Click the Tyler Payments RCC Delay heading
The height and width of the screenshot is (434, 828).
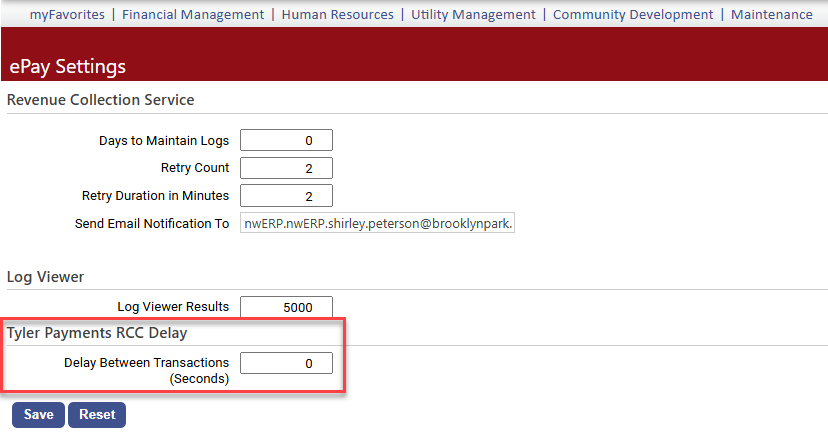click(97, 332)
